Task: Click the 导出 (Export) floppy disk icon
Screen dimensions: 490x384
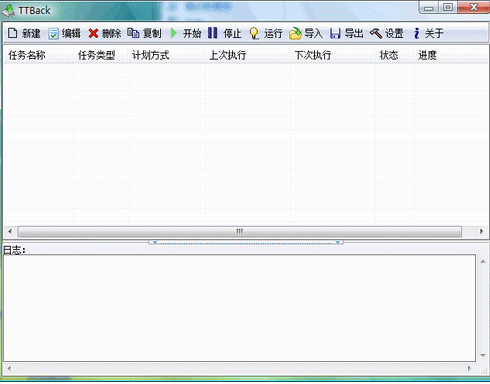Action: pos(335,33)
